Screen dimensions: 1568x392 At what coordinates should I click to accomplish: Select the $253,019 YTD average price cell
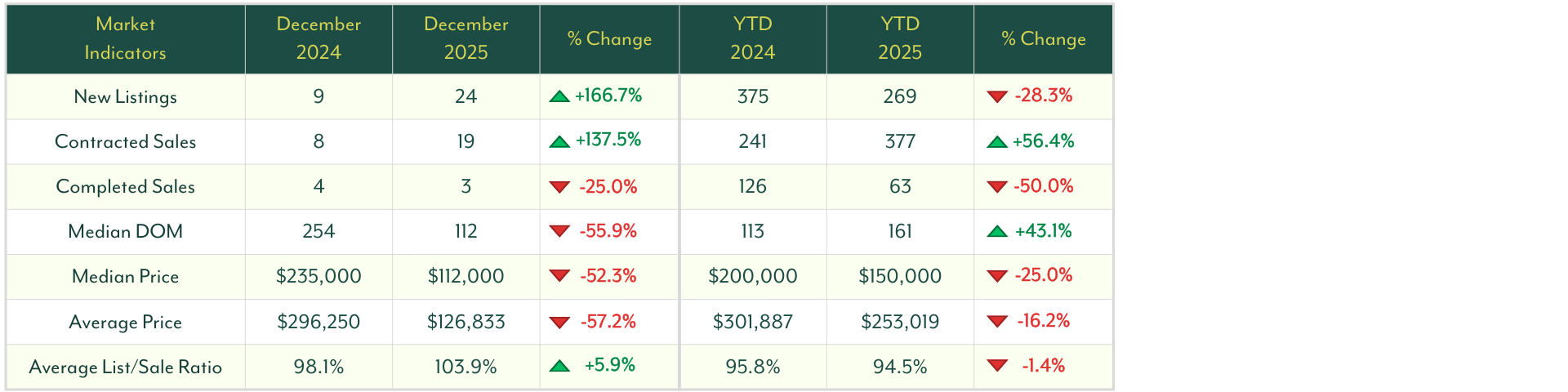point(899,322)
